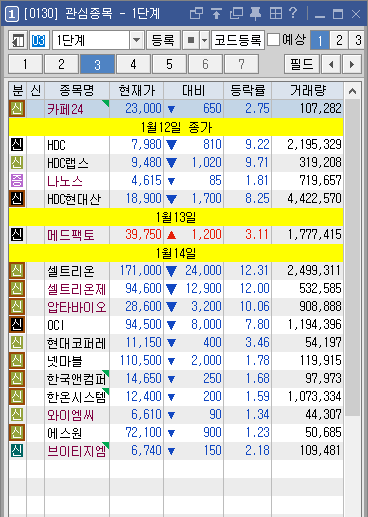Image resolution: width=368 pixels, height=517 pixels.
Task: Click the teal 신 icon on 브이티지엠 row
Action: 17,451
